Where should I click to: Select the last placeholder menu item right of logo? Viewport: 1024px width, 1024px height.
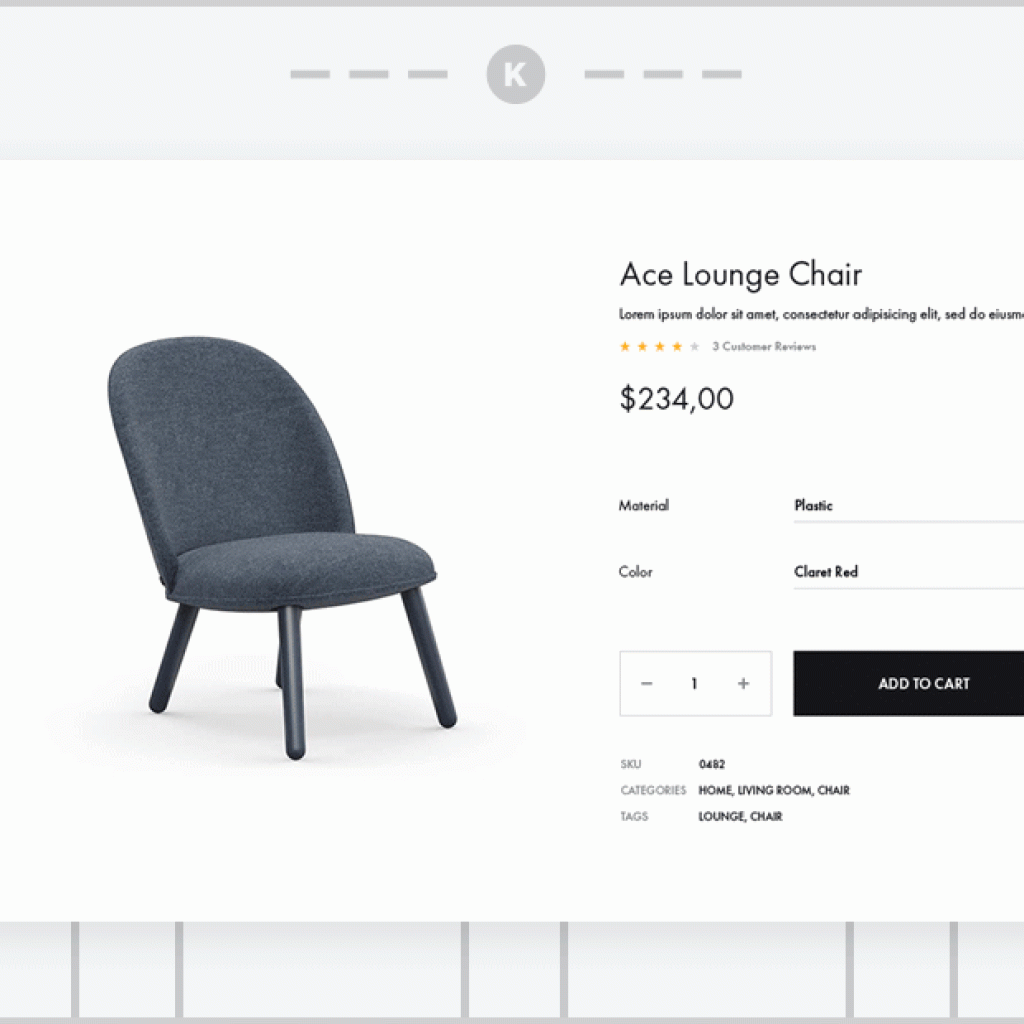click(722, 74)
